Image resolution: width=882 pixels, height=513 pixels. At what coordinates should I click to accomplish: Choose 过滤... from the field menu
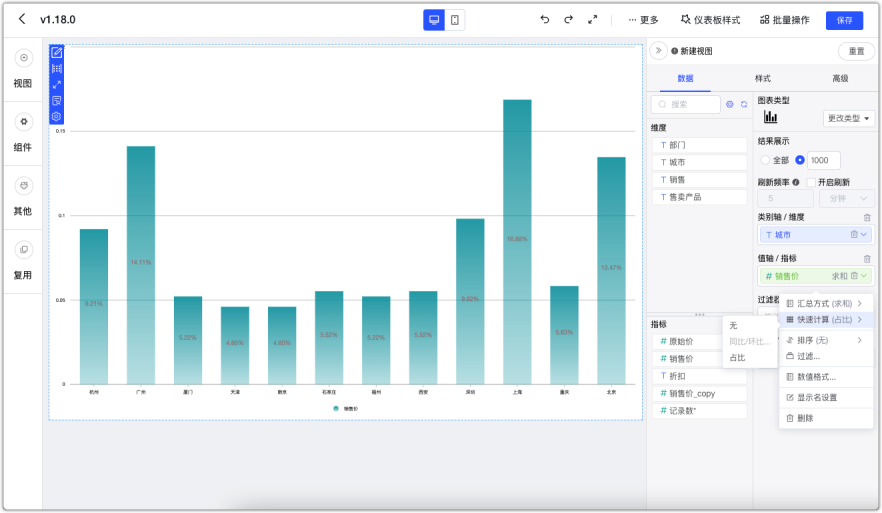[x=825, y=357]
